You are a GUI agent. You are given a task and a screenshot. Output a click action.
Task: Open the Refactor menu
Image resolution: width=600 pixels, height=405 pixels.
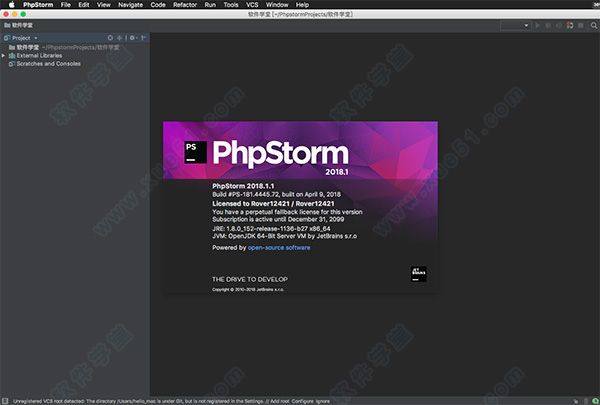click(x=185, y=5)
